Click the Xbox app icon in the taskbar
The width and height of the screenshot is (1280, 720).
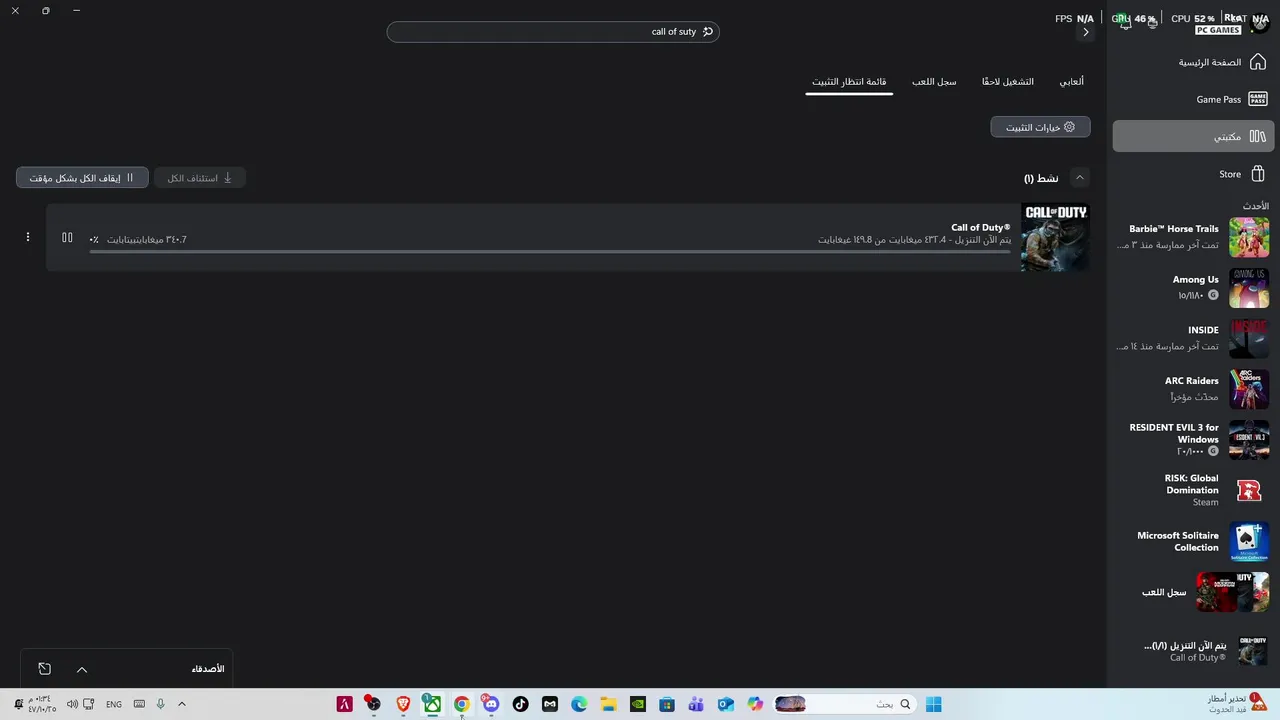(432, 704)
